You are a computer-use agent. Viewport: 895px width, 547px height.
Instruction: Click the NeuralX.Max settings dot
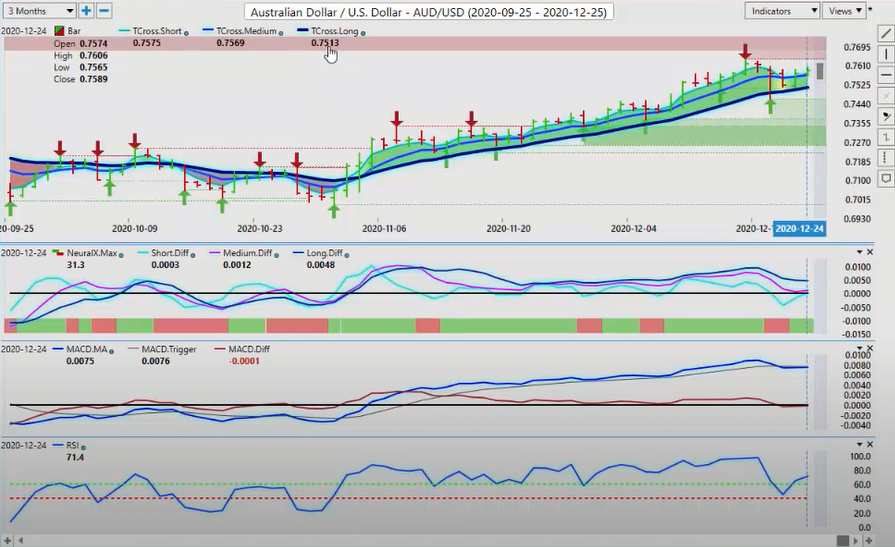121,255
